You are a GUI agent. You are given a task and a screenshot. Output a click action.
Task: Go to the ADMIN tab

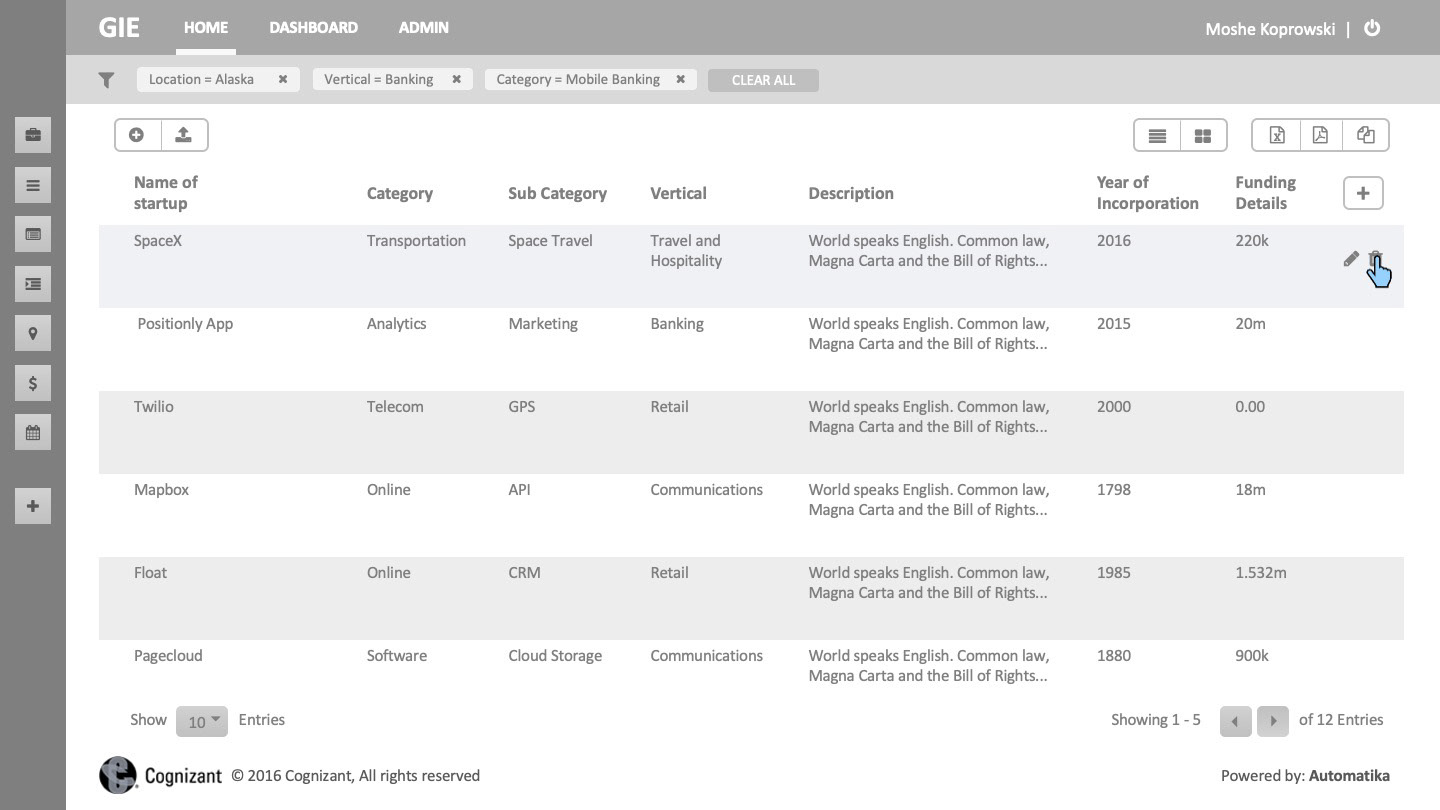pyautogui.click(x=423, y=28)
